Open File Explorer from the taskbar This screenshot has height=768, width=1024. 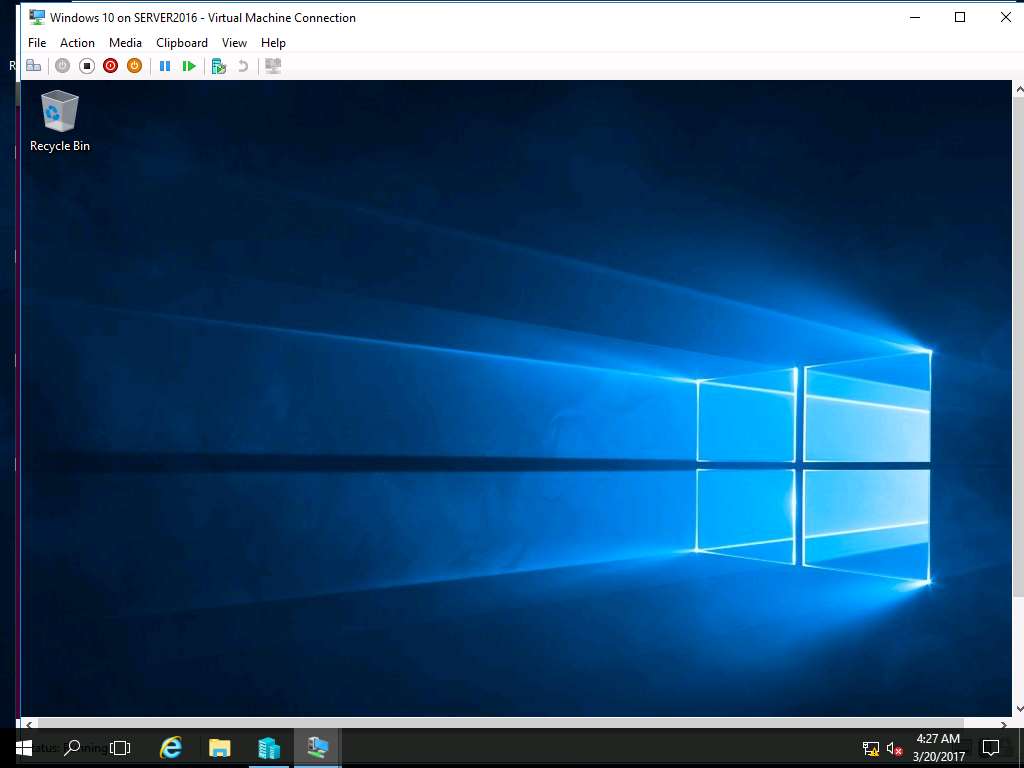[219, 748]
